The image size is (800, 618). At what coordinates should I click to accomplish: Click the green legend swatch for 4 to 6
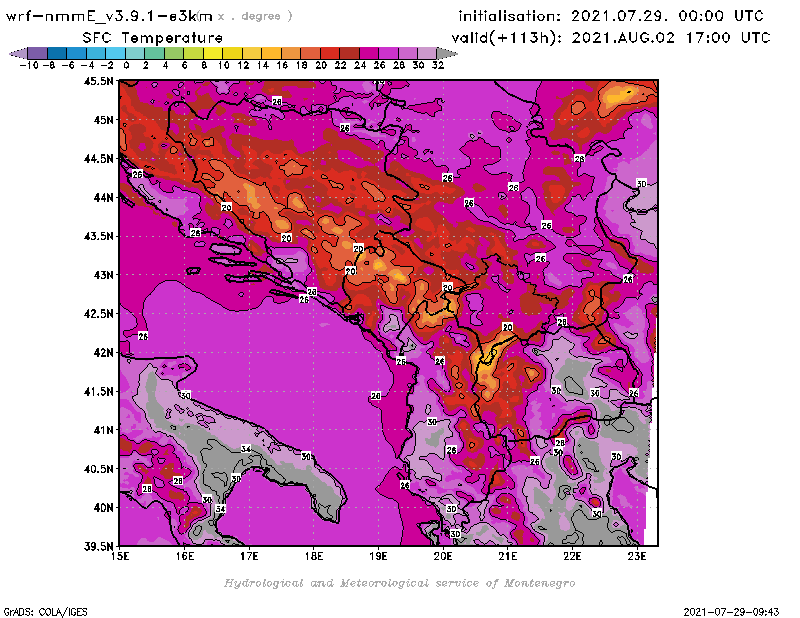174,53
